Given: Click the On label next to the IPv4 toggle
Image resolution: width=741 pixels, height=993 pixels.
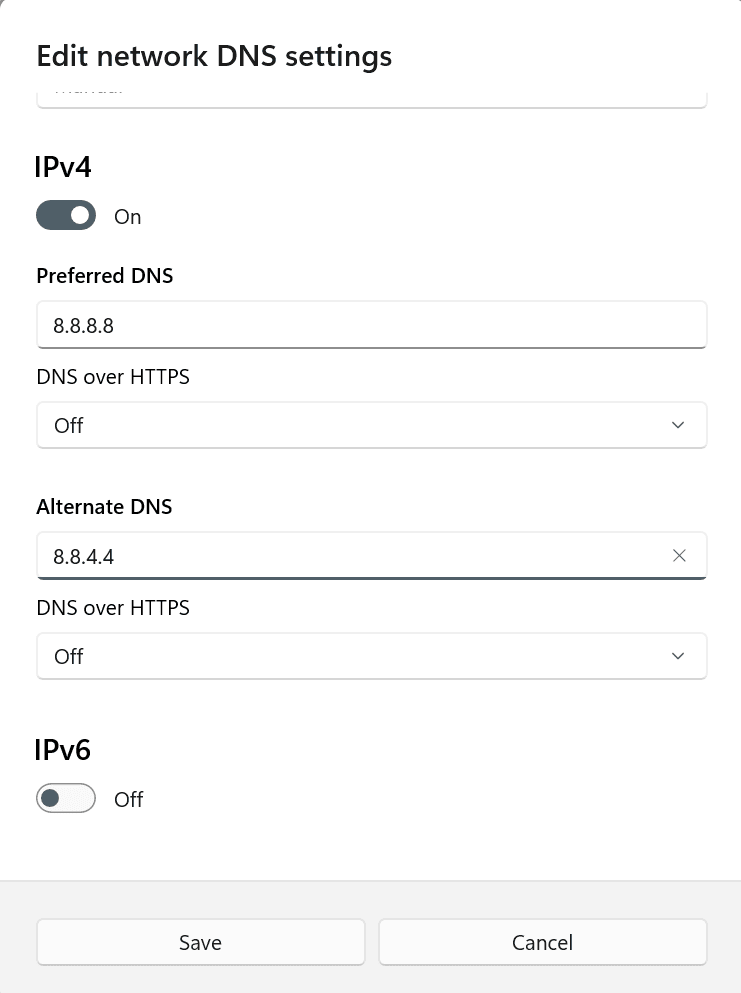Looking at the screenshot, I should click(x=127, y=216).
